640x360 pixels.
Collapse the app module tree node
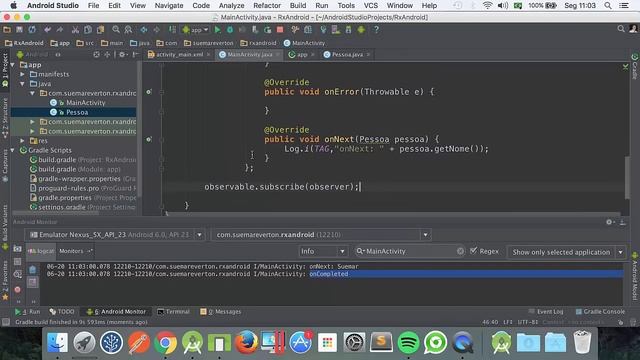(13, 64)
